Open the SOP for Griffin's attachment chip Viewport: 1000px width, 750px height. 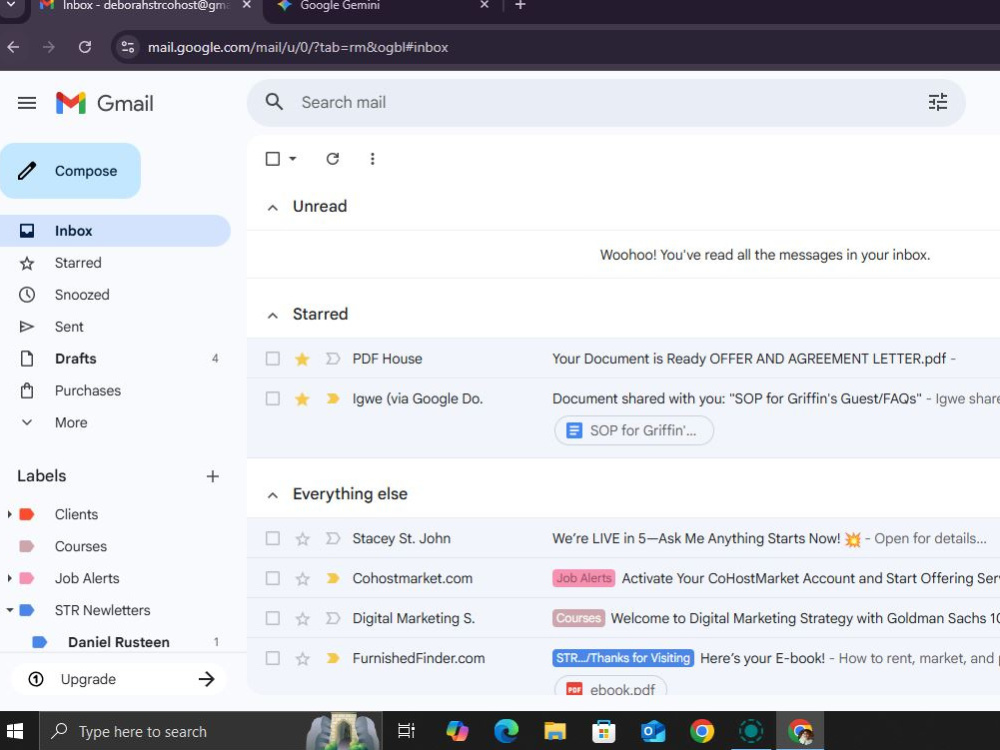634,430
